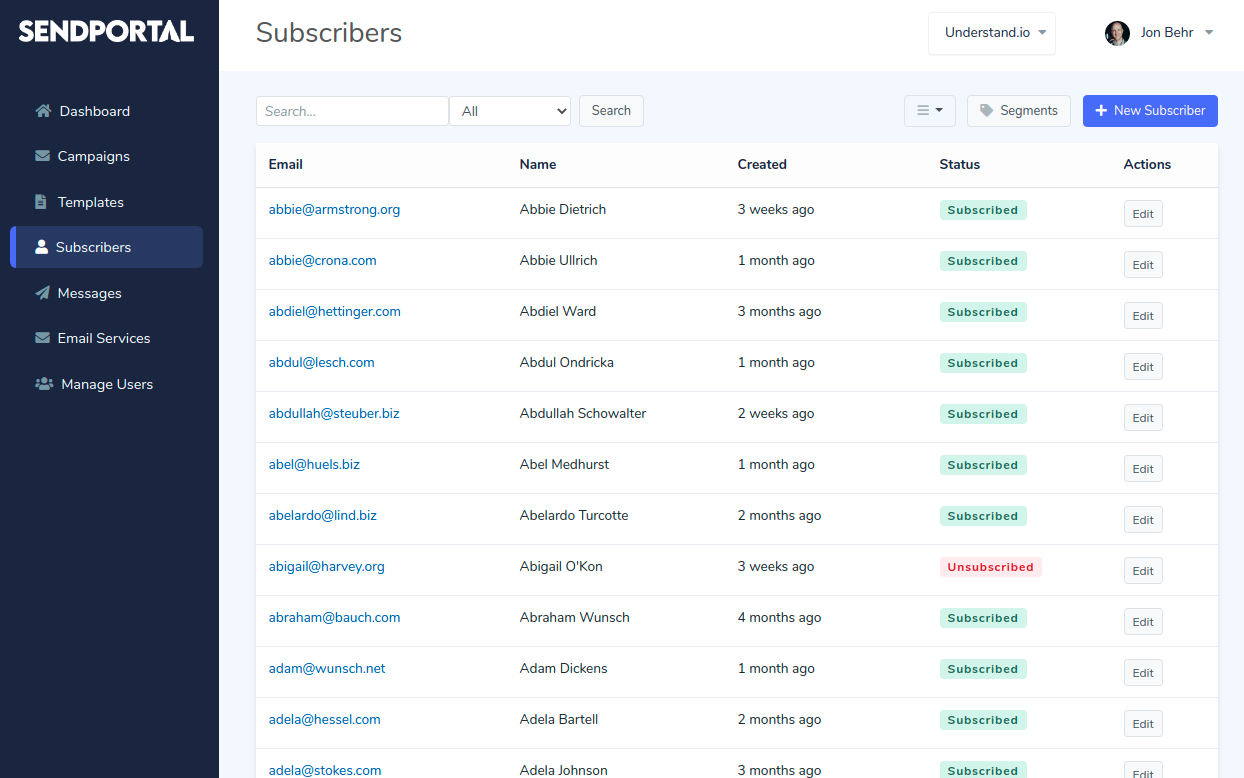Click the Dashboard home icon

point(42,111)
